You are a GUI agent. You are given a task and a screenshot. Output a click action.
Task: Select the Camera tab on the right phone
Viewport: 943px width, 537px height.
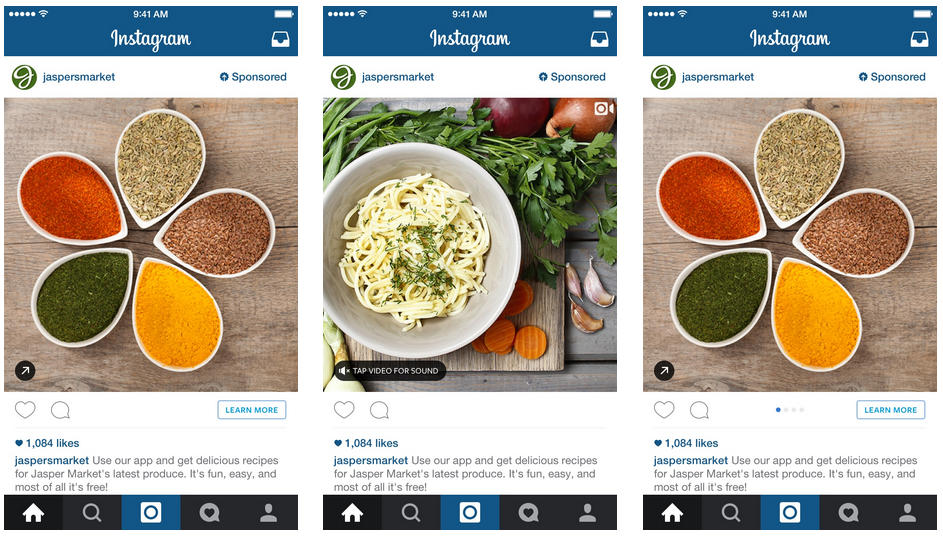pyautogui.click(x=790, y=513)
